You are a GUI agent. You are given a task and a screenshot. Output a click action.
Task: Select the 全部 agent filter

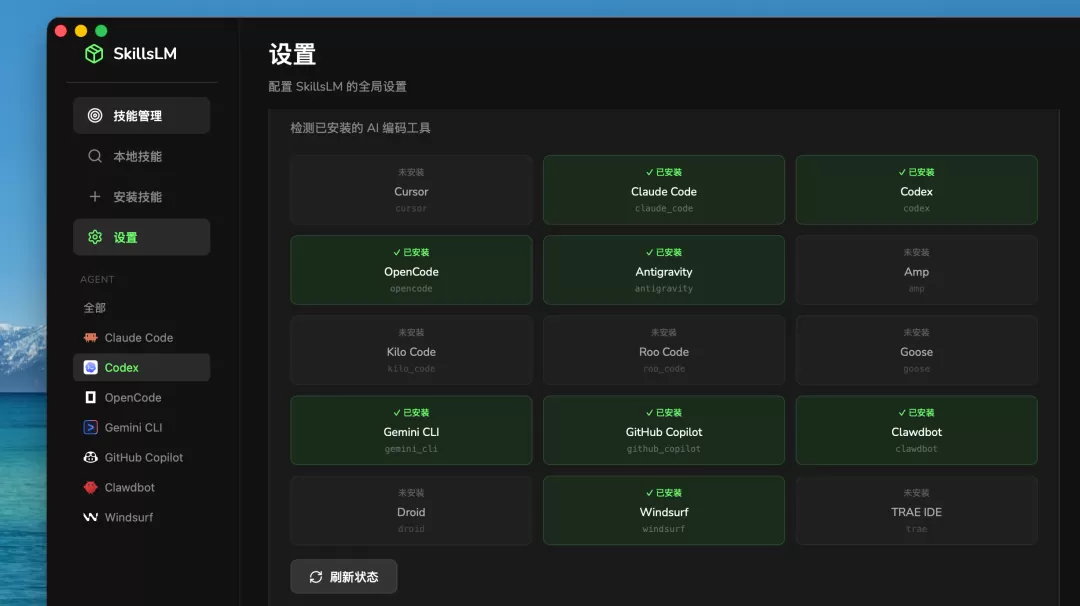point(141,308)
